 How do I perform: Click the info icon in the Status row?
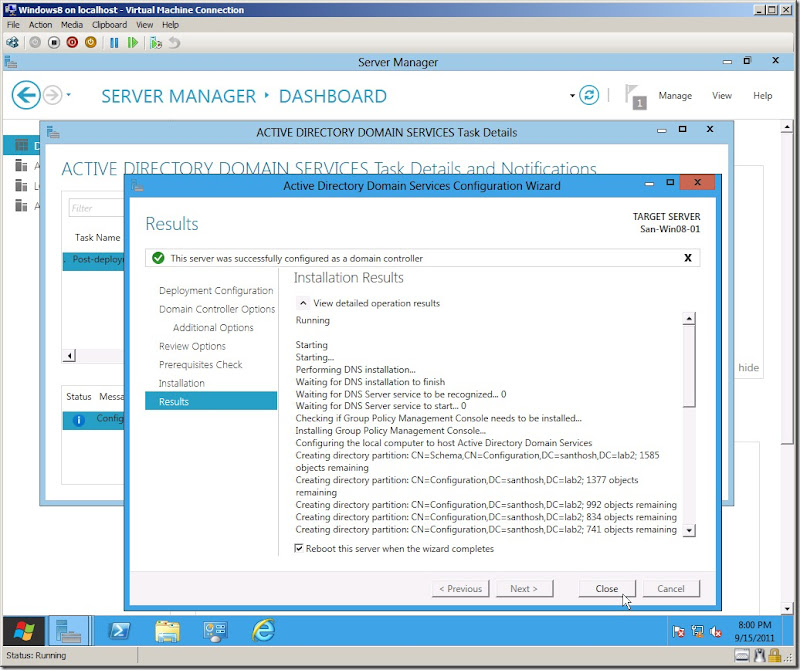click(79, 420)
